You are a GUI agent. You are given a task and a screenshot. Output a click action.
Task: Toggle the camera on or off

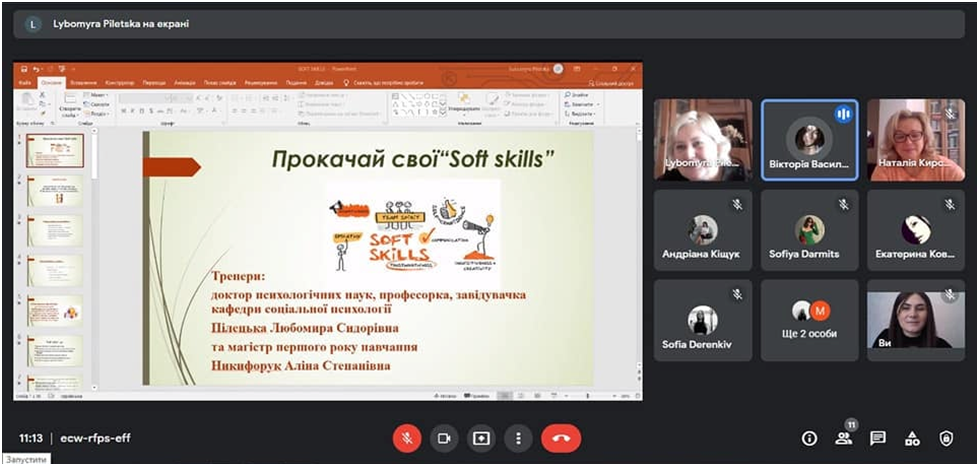(x=444, y=438)
